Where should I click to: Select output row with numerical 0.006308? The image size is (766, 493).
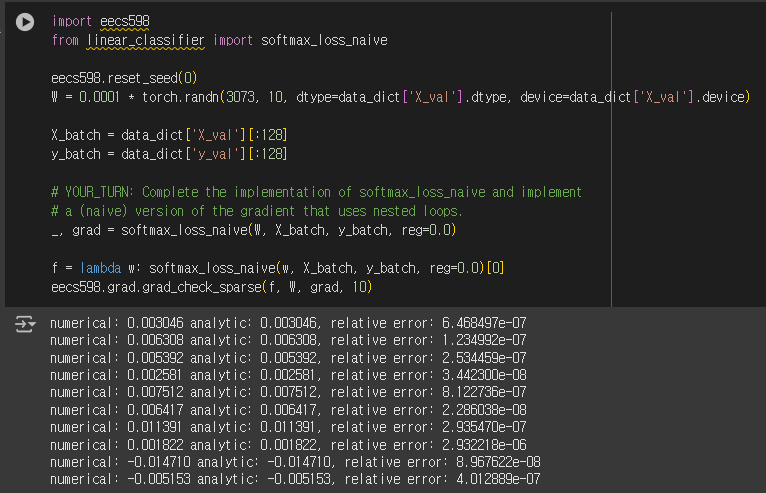288,340
